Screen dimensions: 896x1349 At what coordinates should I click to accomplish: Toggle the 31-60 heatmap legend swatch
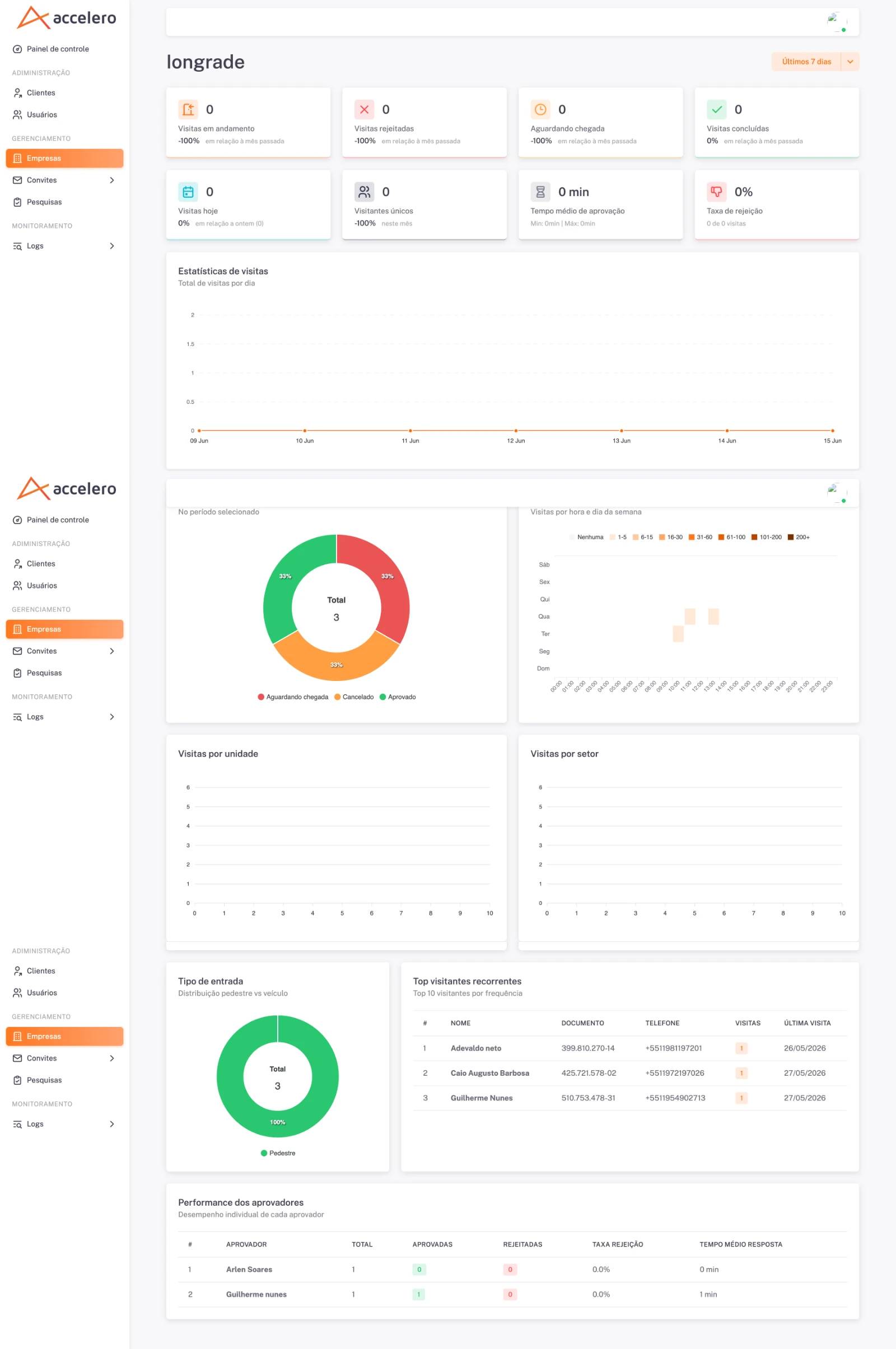click(x=692, y=537)
